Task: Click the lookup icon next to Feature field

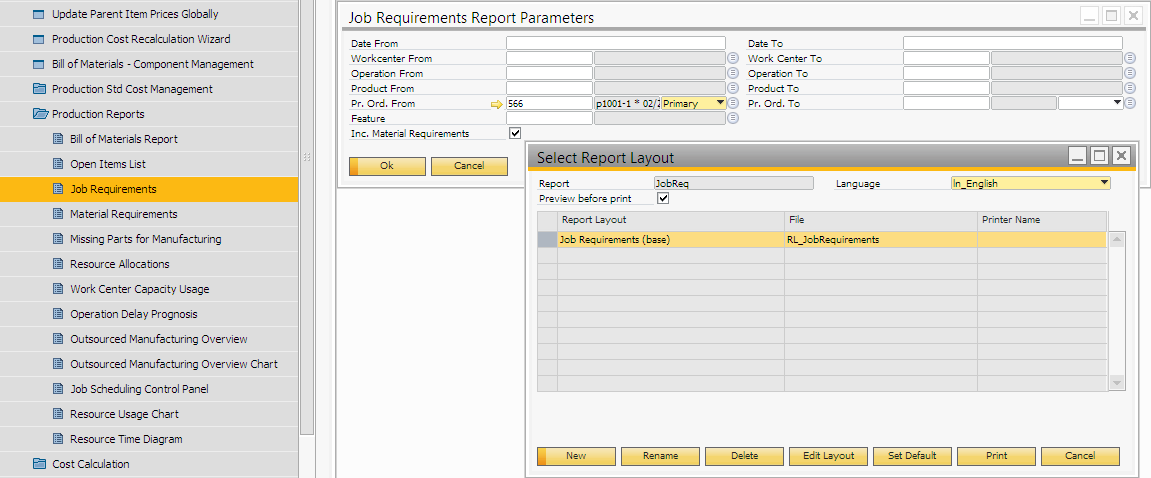Action: click(733, 119)
